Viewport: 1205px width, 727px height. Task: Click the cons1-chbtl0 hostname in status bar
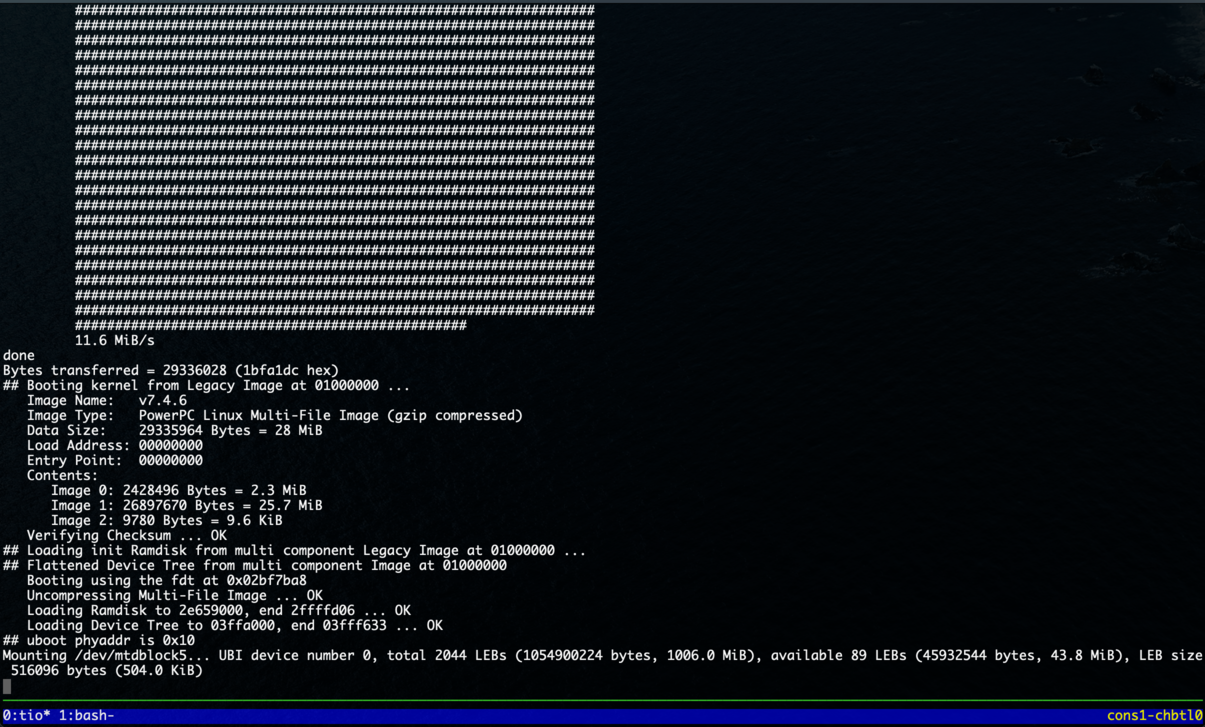point(1154,716)
